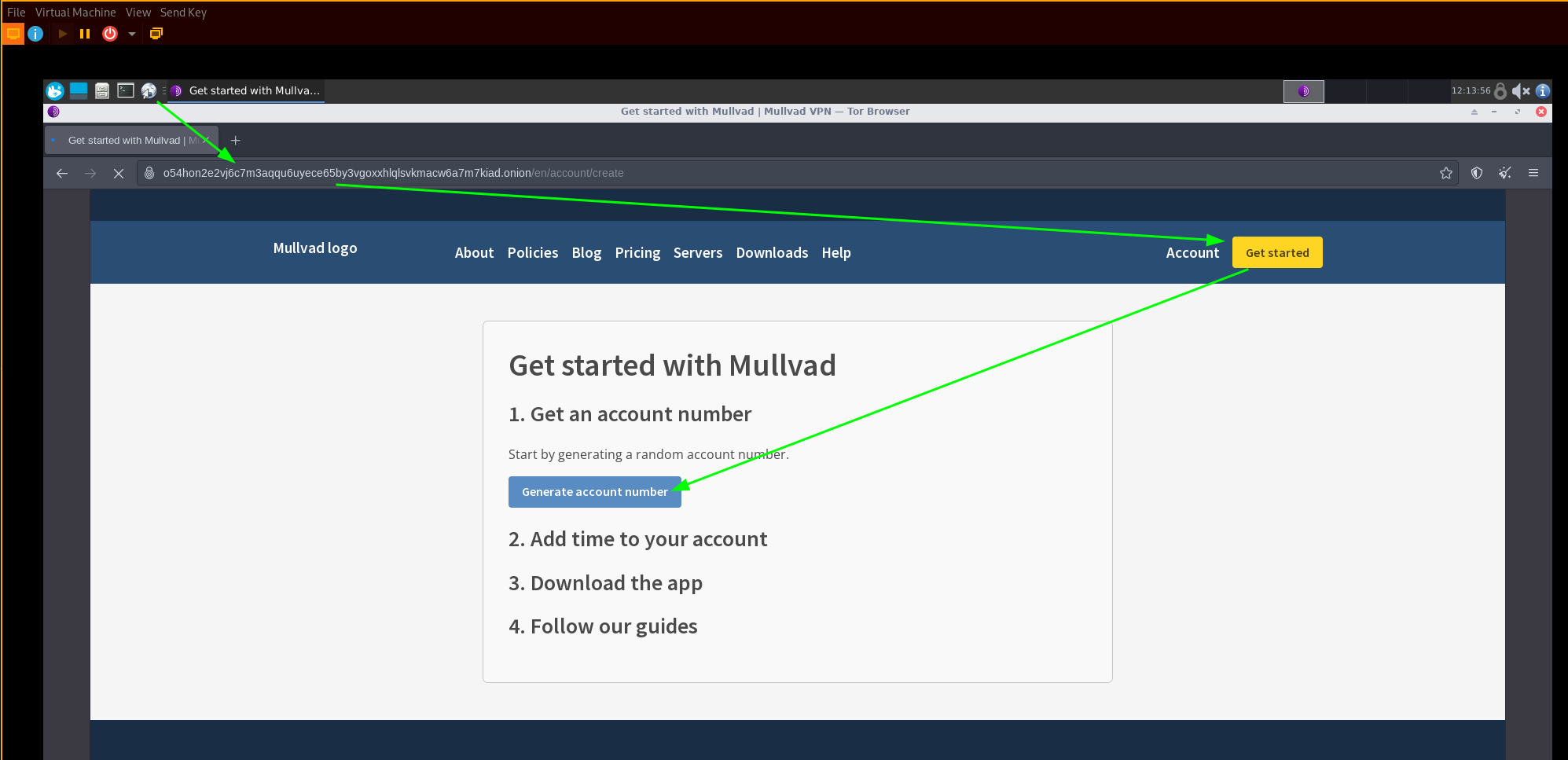Launch the File Manager from the panel

[102, 90]
